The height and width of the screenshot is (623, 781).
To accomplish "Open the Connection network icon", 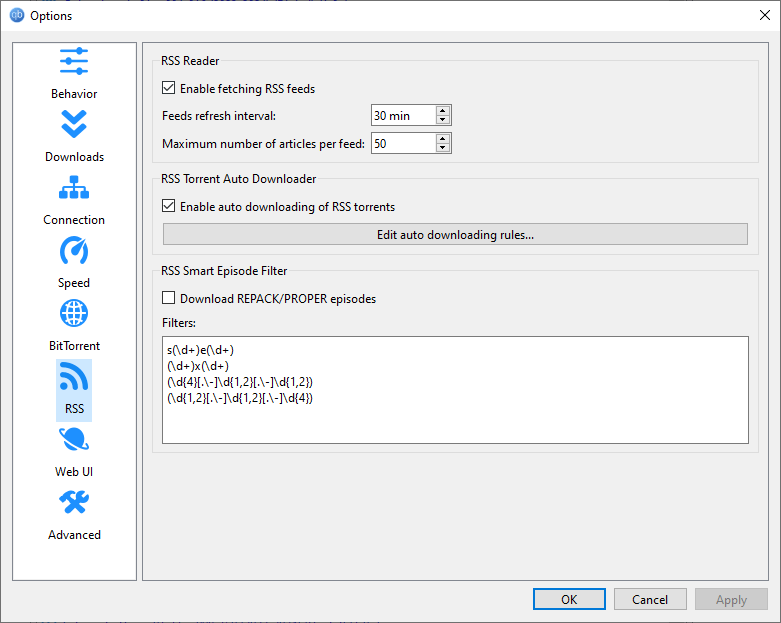I will click(x=74, y=188).
